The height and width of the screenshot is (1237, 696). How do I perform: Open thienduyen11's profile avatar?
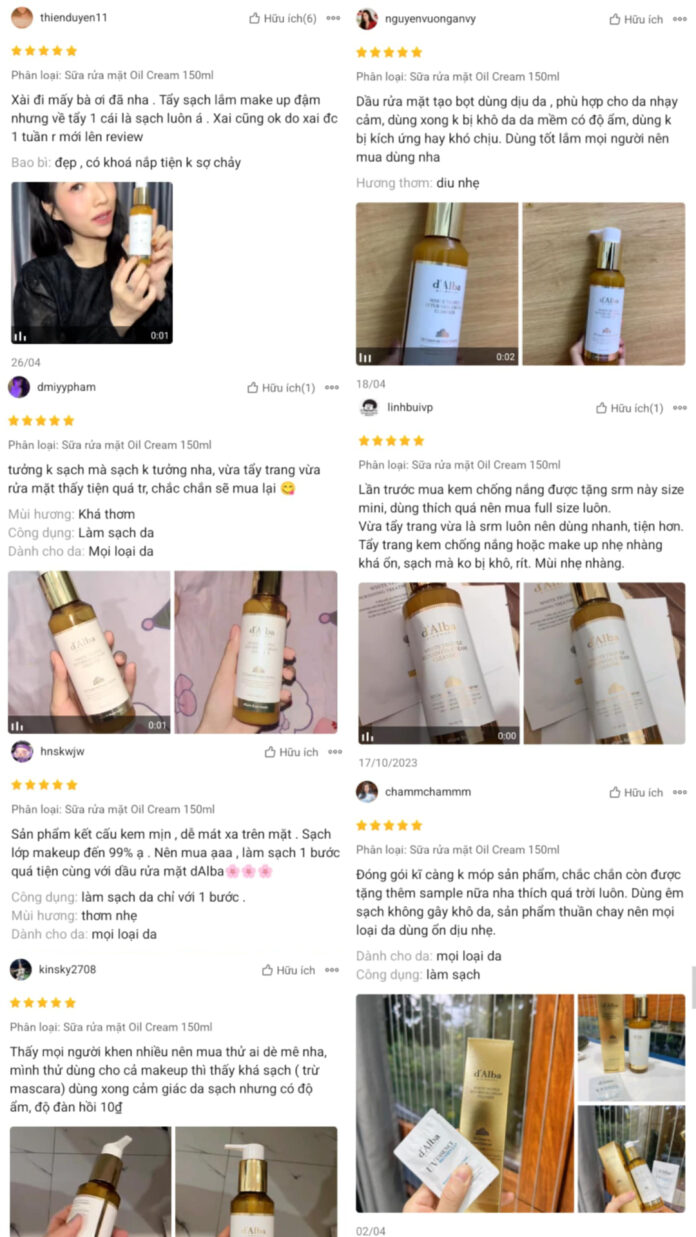(x=21, y=17)
